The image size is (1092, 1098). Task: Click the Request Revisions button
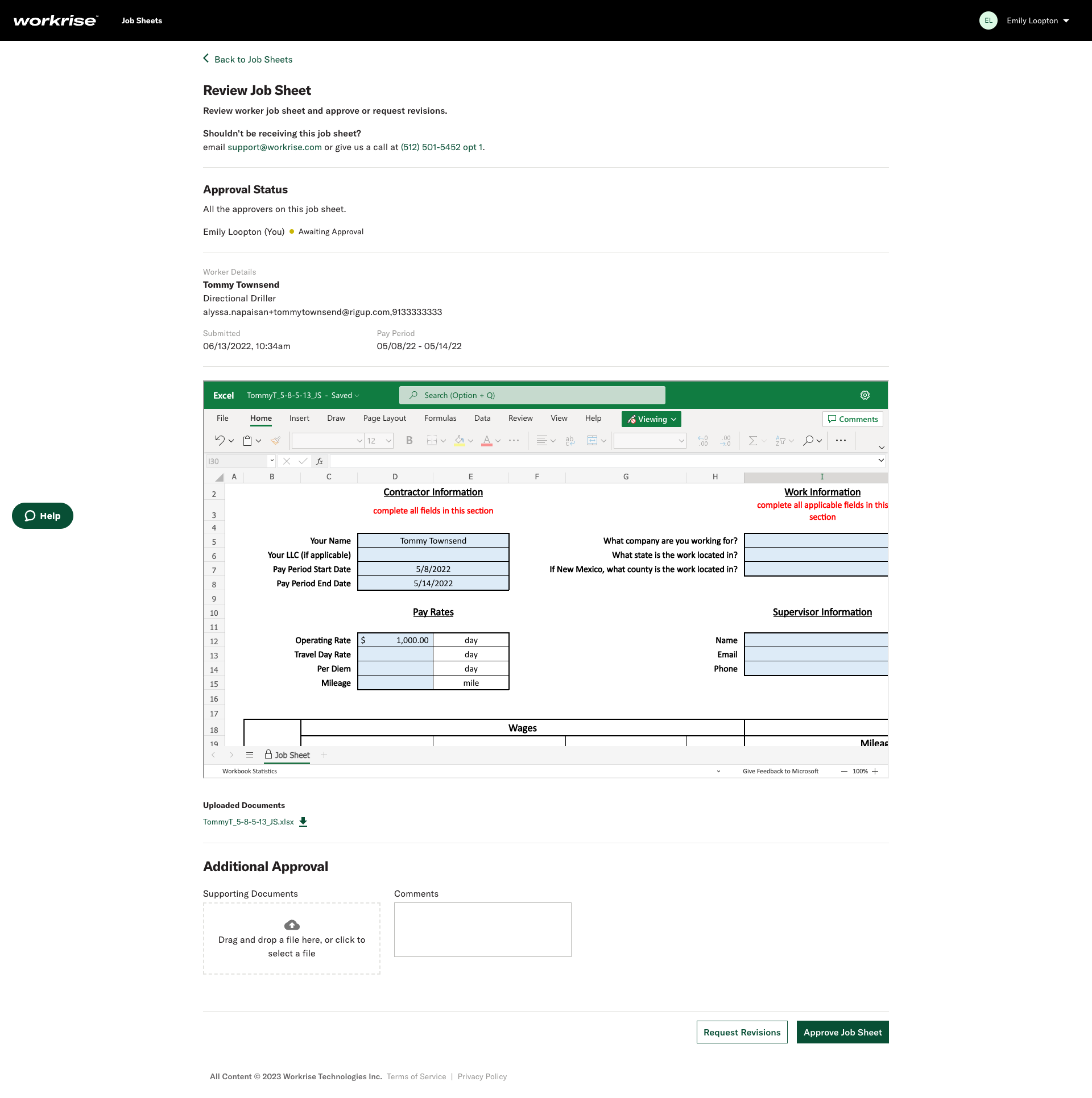(742, 1032)
